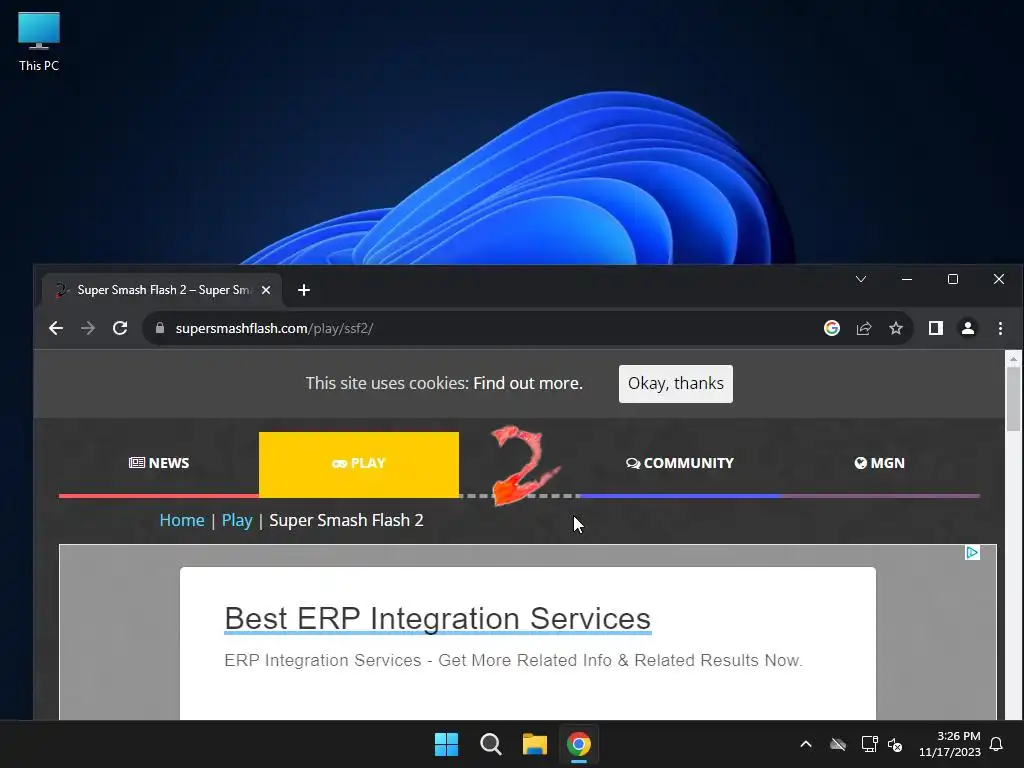View site security lock info
The width and height of the screenshot is (1024, 768).
[x=160, y=328]
